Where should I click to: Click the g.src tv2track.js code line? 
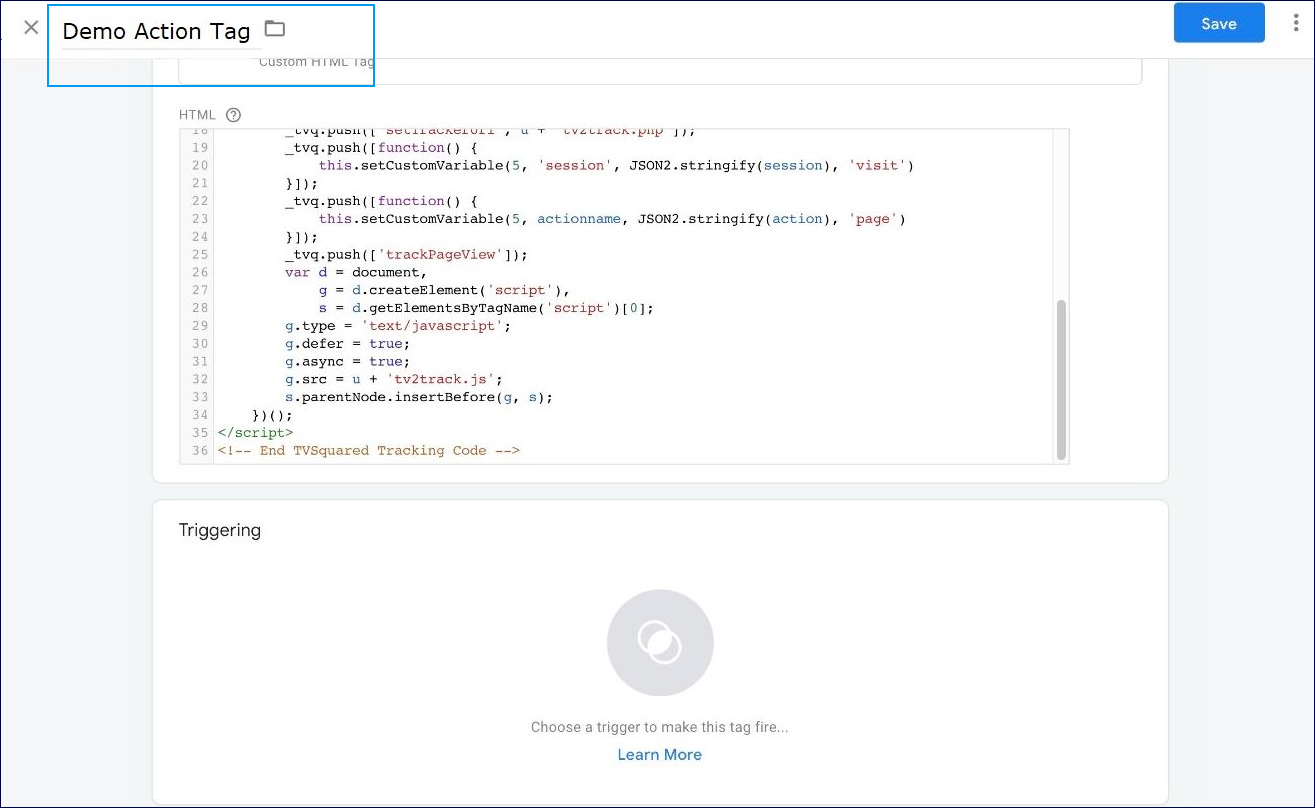393,379
